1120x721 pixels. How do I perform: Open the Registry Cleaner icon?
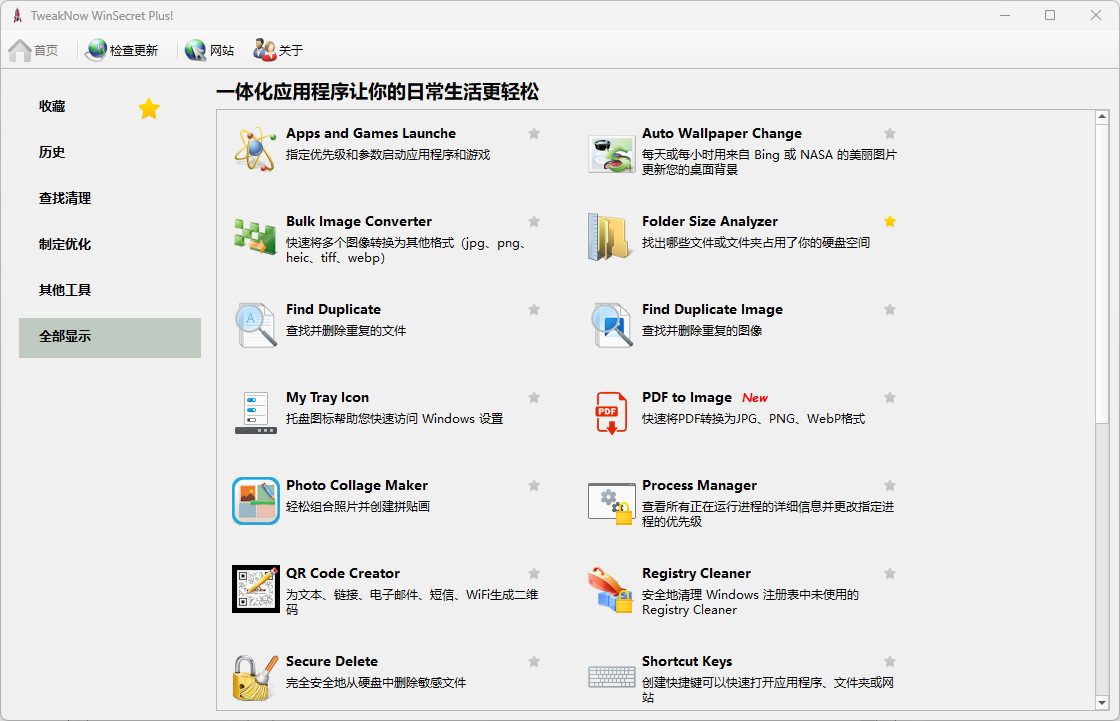(x=611, y=590)
